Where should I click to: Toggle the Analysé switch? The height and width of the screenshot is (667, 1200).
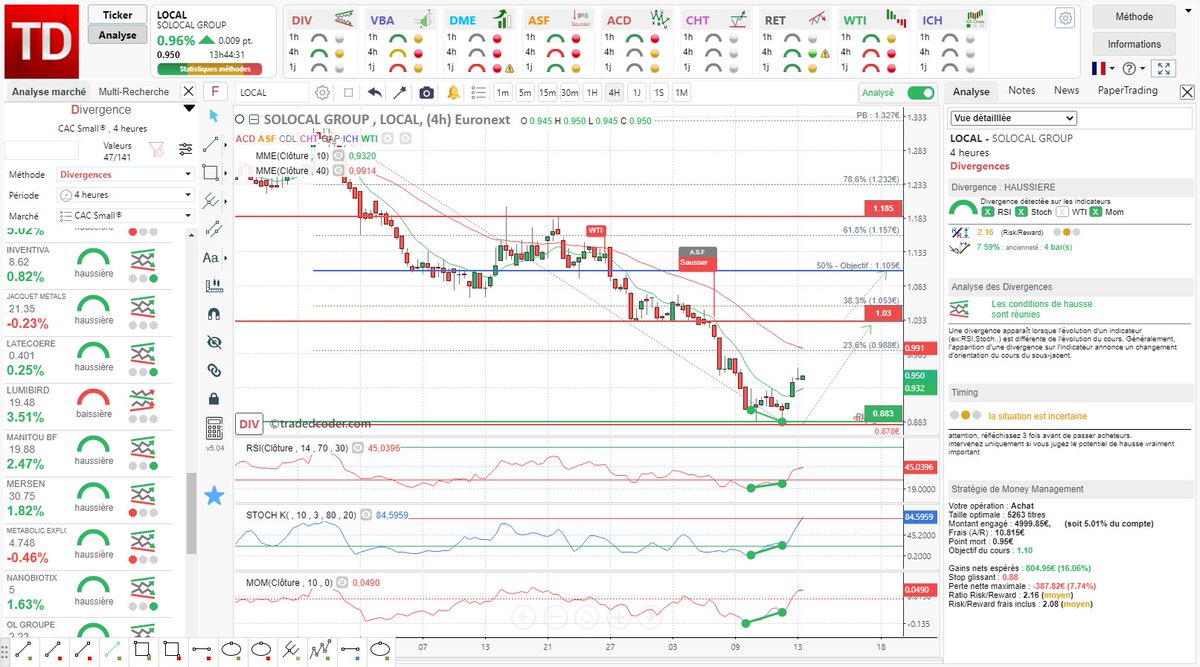[920, 92]
